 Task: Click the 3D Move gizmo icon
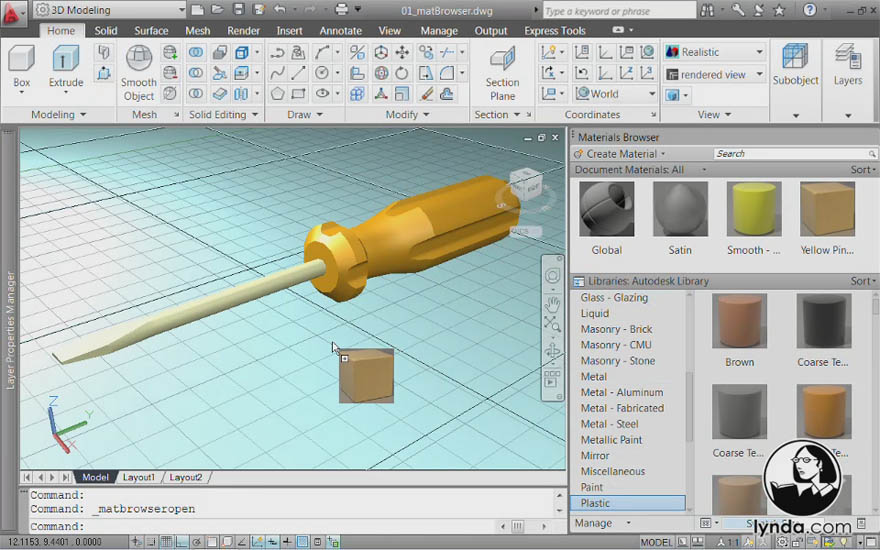pyautogui.click(x=381, y=53)
